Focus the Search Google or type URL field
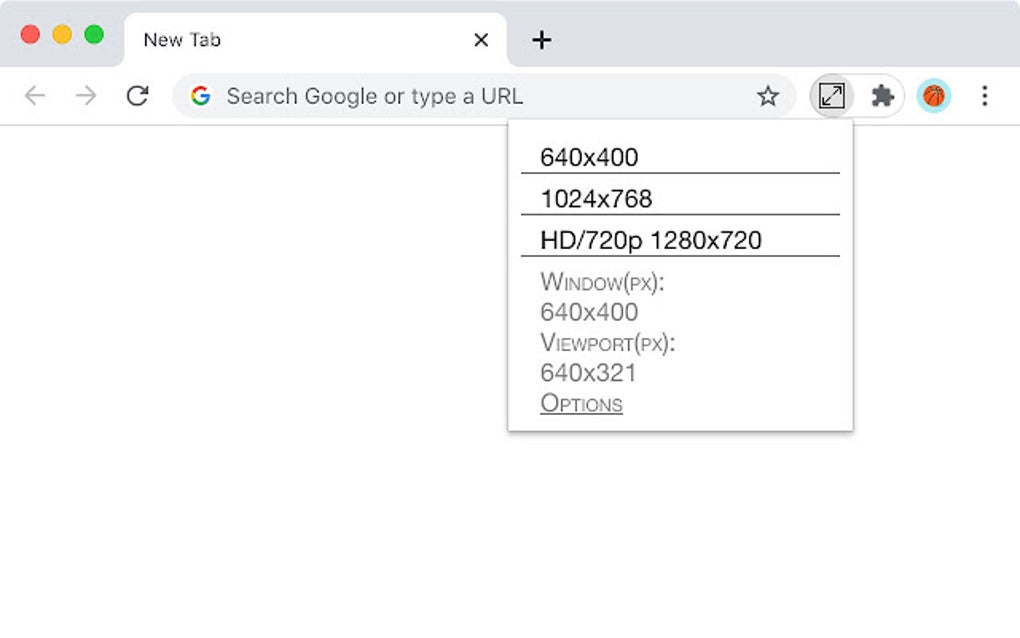Viewport: 1020px width, 638px height. click(x=485, y=96)
